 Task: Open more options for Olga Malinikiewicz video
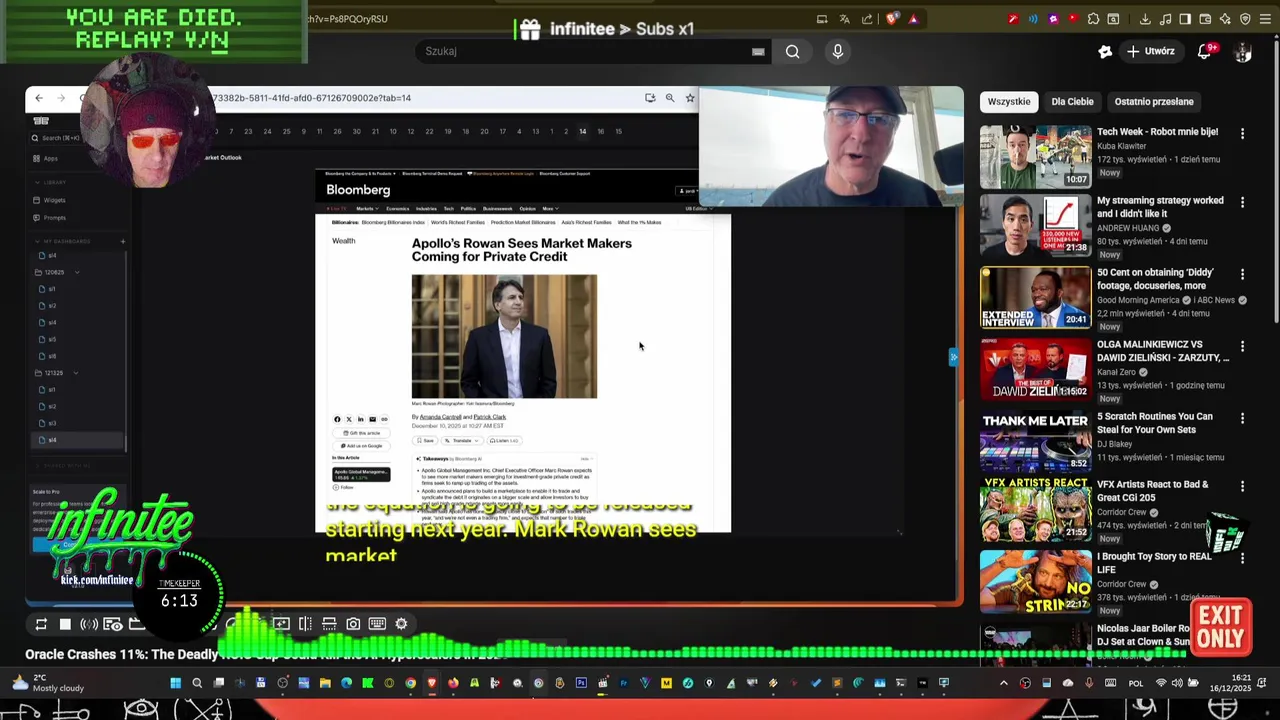coord(1242,346)
